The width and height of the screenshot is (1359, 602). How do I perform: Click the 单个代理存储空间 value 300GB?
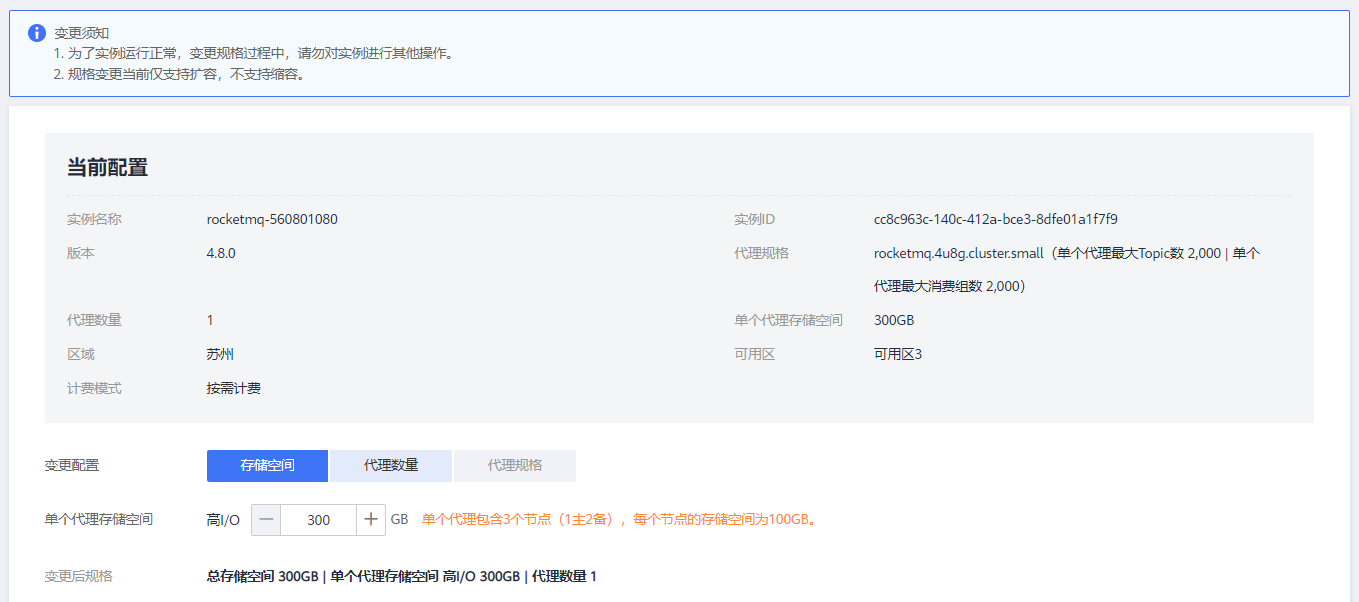(894, 320)
